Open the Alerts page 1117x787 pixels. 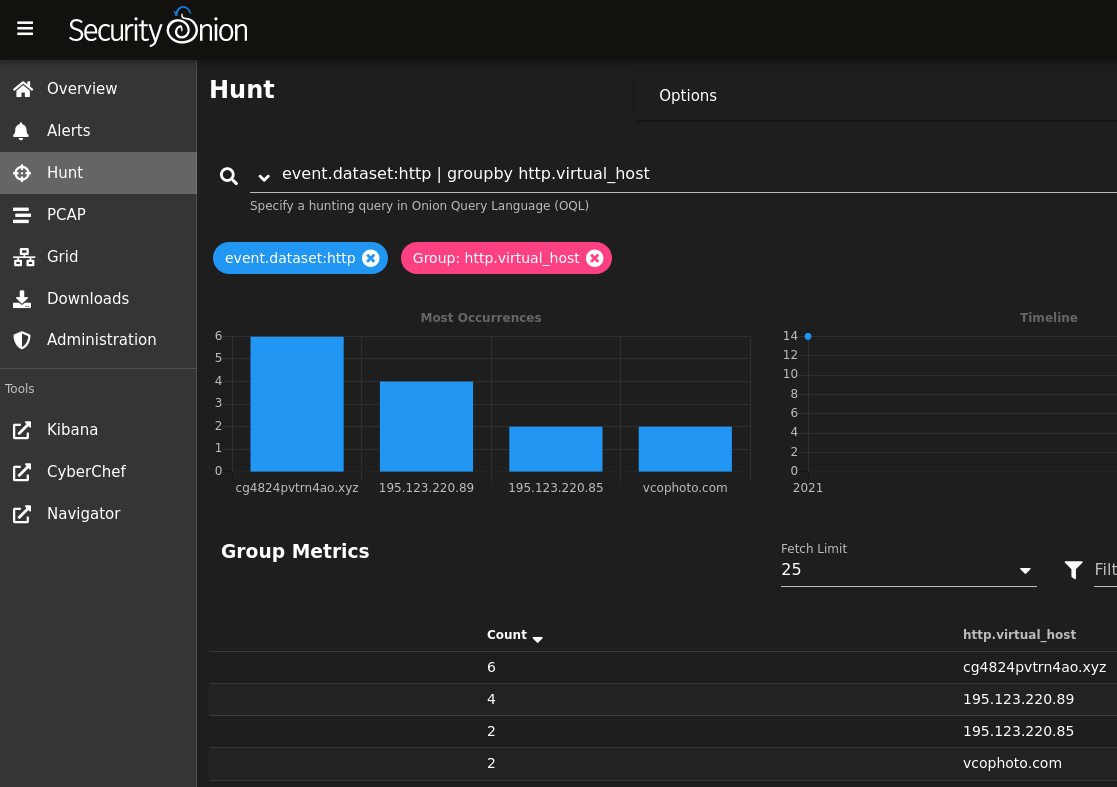(98, 130)
